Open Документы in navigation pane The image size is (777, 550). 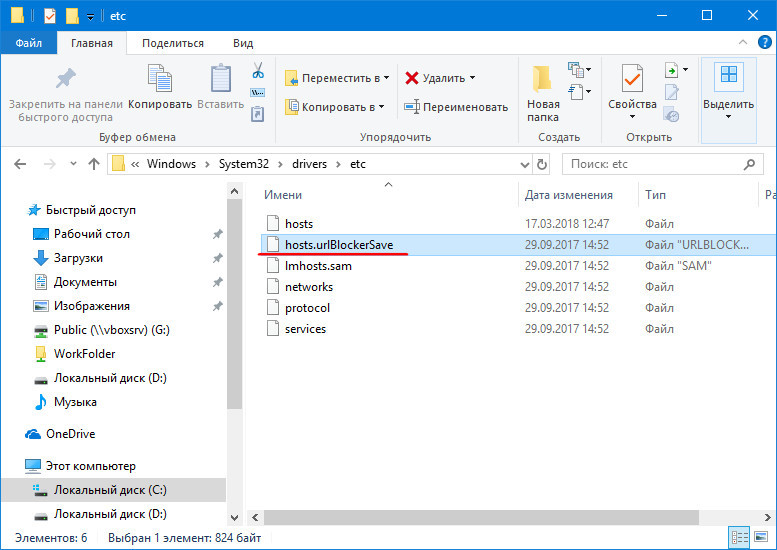75,282
